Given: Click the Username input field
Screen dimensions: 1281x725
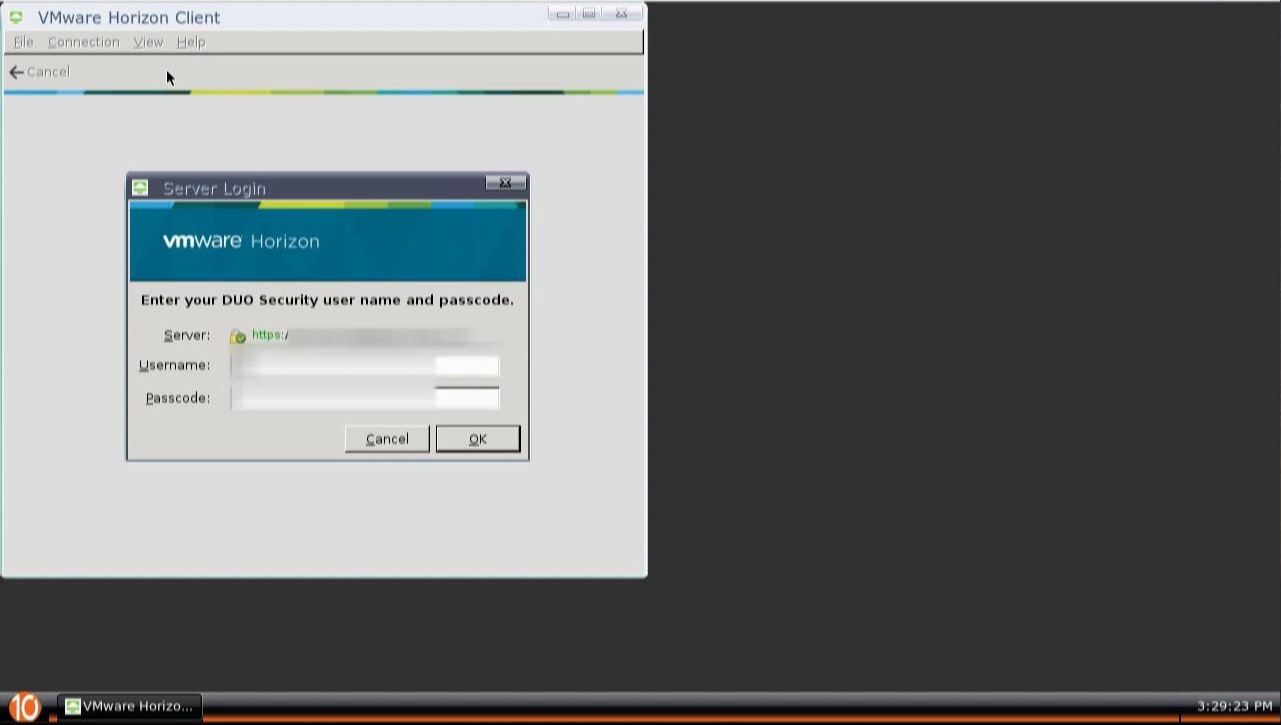Looking at the screenshot, I should click(x=365, y=365).
